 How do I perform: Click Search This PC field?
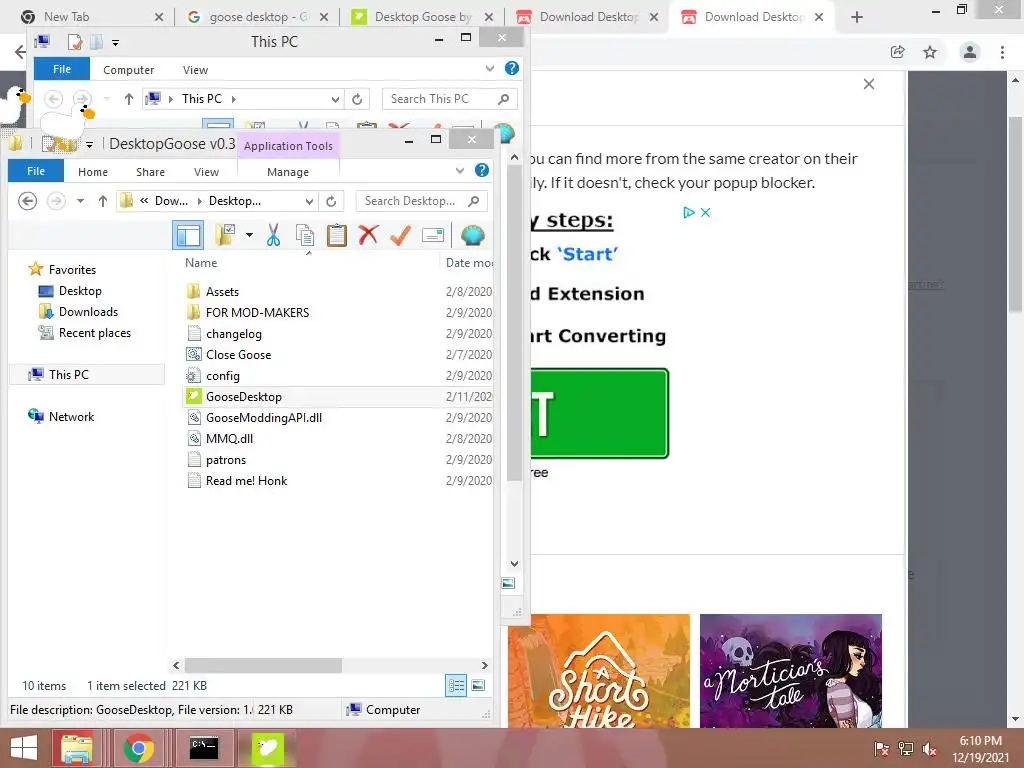click(x=449, y=99)
